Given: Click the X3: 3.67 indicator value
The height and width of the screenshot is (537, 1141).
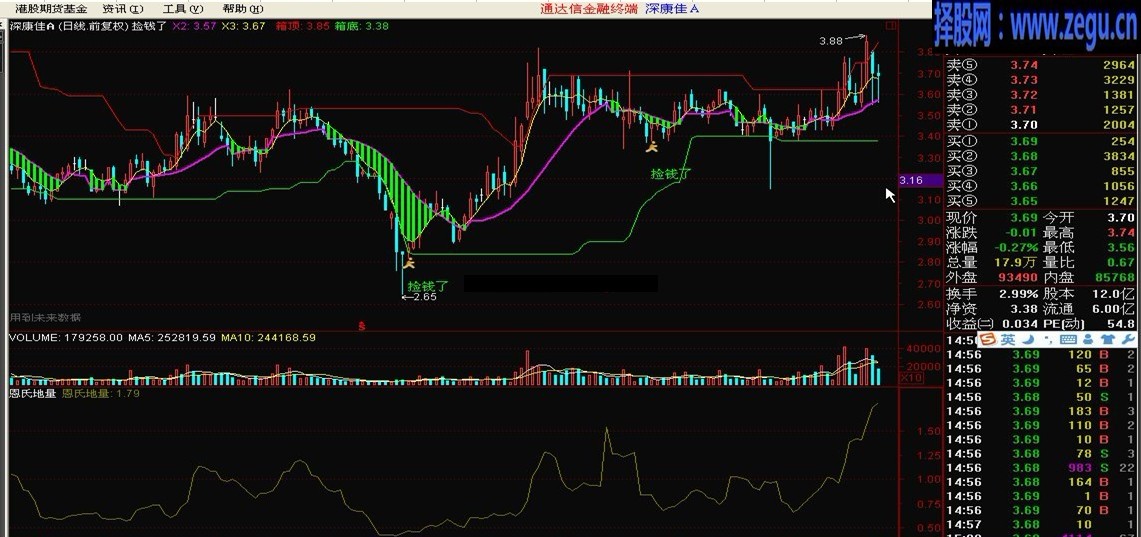Looking at the screenshot, I should point(243,26).
